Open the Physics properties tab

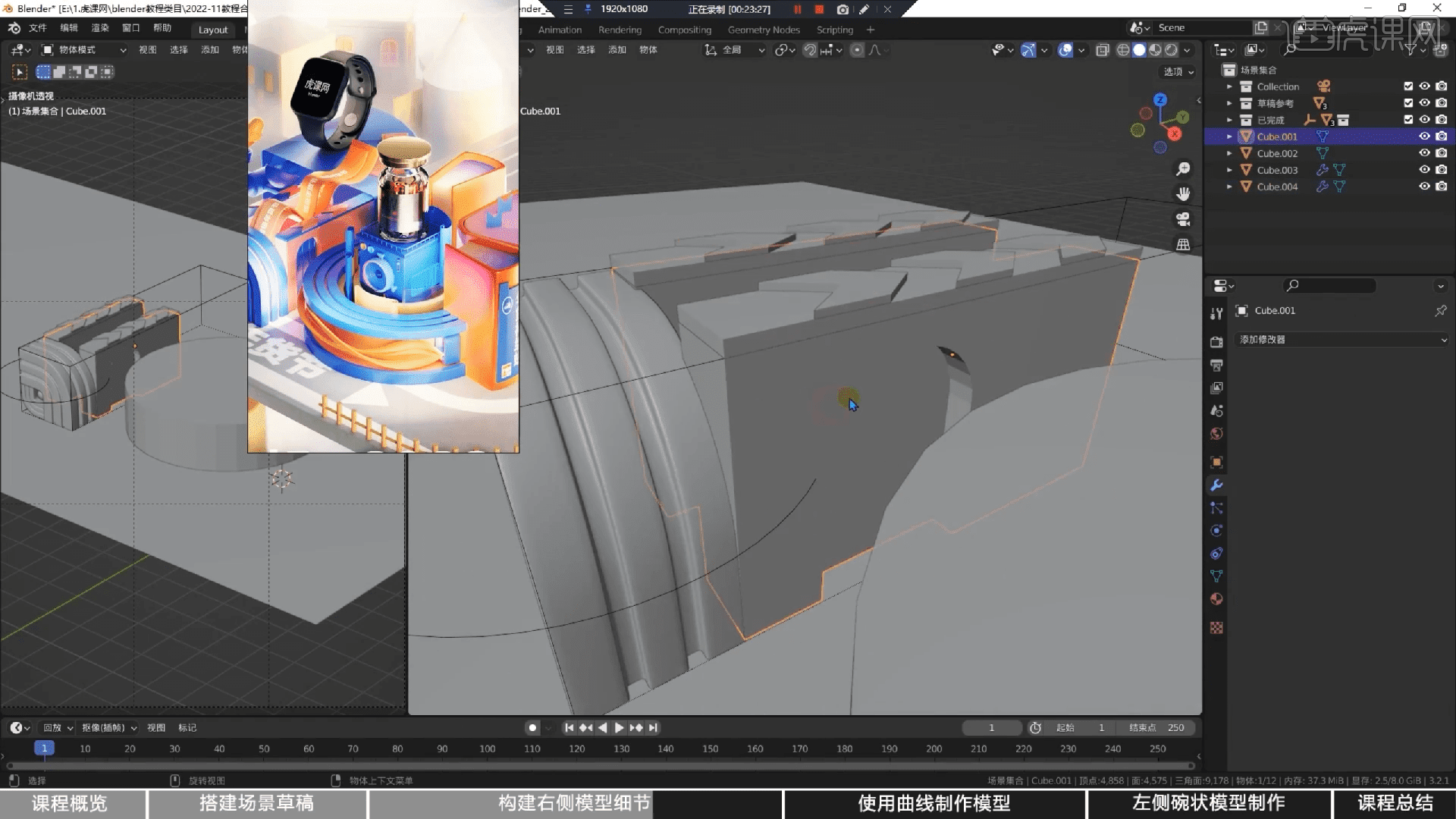point(1216,530)
